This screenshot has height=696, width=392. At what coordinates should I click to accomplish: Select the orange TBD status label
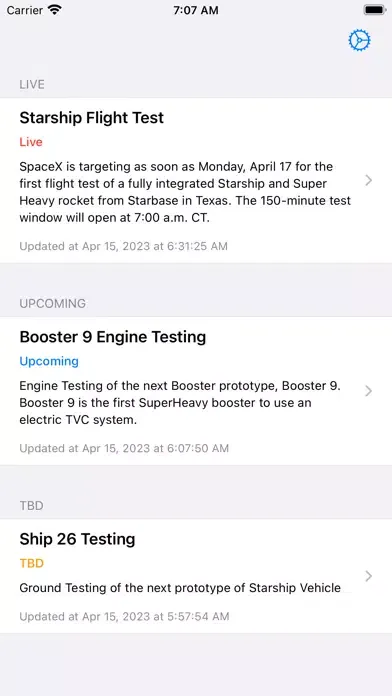coord(32,563)
